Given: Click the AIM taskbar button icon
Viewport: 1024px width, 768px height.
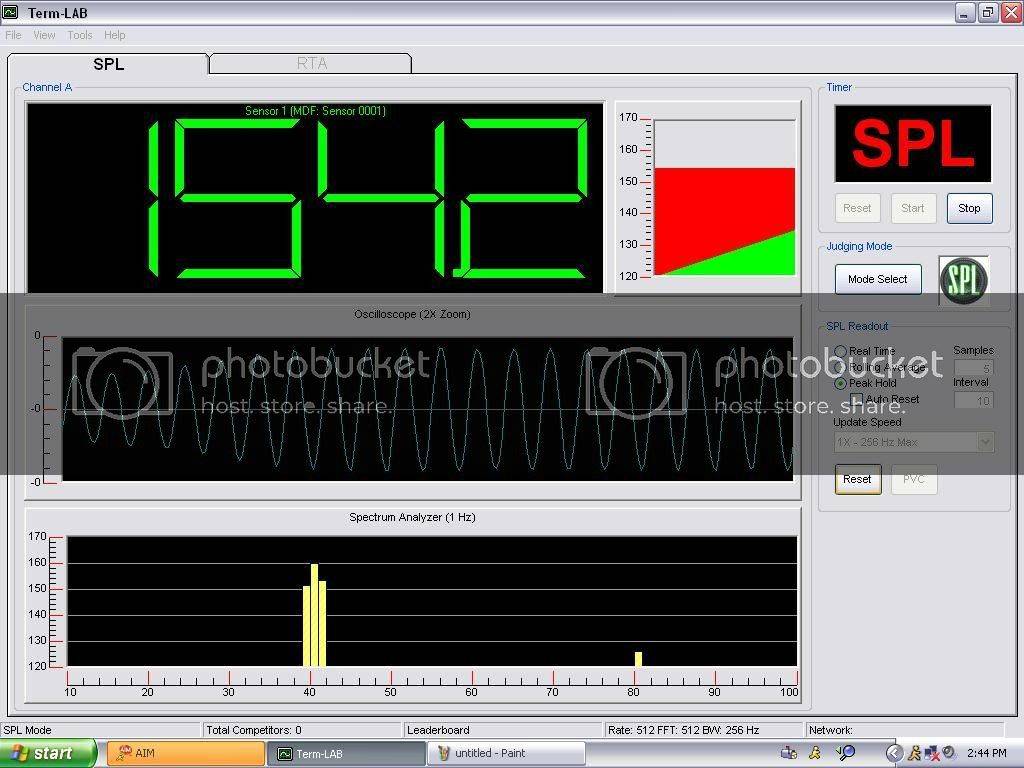Looking at the screenshot, I should click(x=123, y=753).
